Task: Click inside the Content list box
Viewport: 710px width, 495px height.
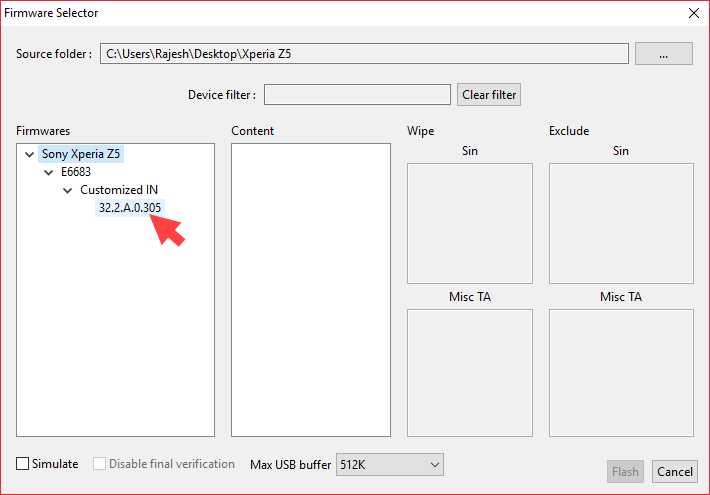Action: point(311,290)
